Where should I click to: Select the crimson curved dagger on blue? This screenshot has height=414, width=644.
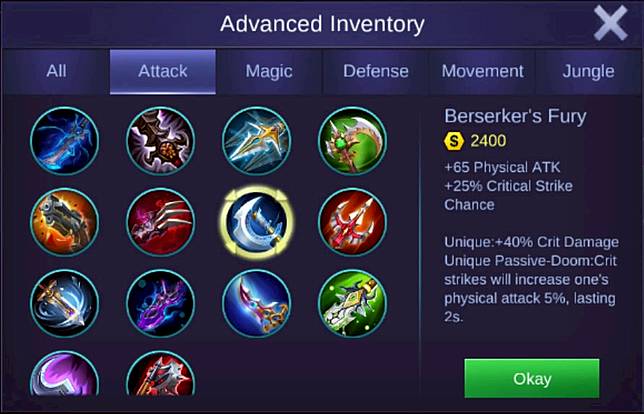coord(257,304)
